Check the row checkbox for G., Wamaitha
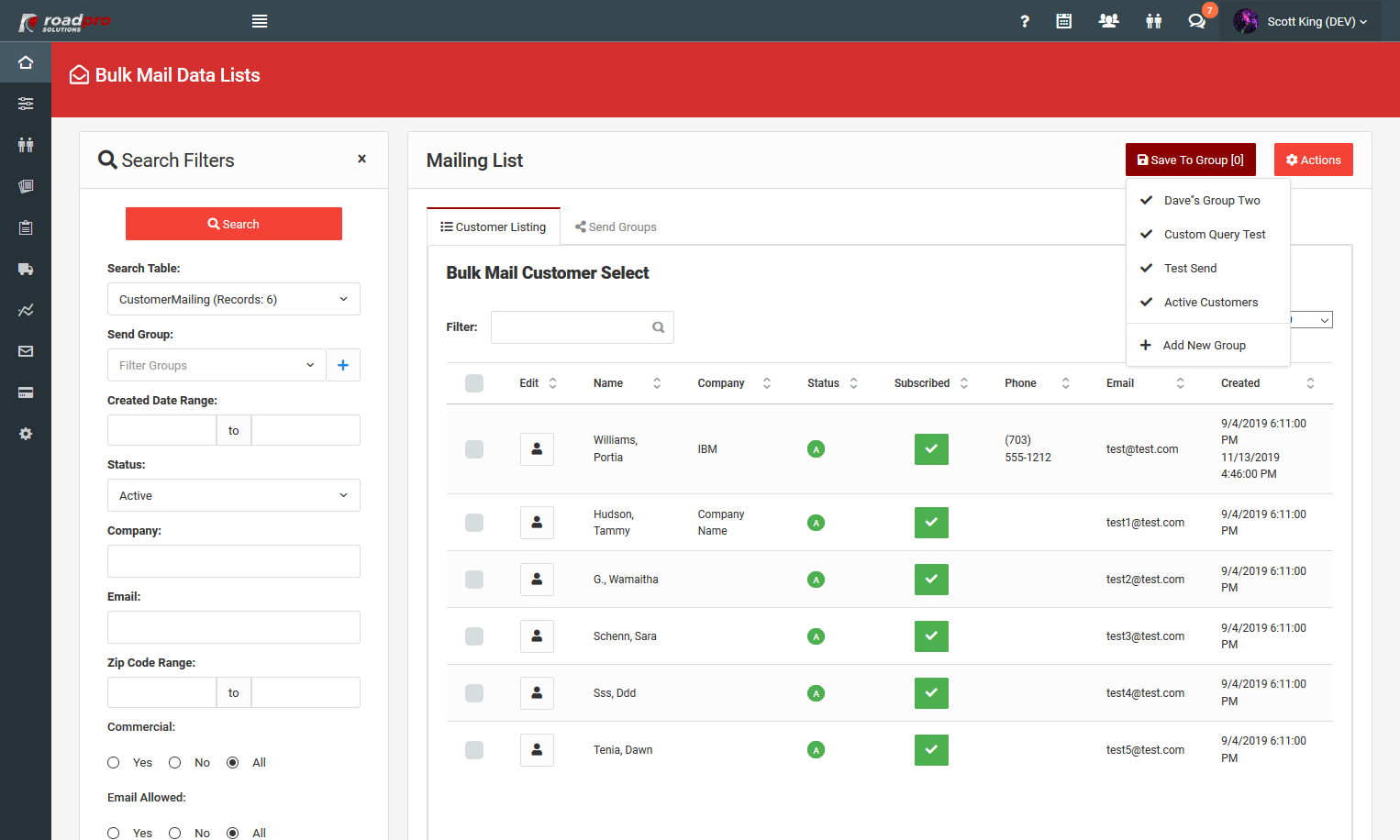This screenshot has height=840, width=1400. [474, 580]
